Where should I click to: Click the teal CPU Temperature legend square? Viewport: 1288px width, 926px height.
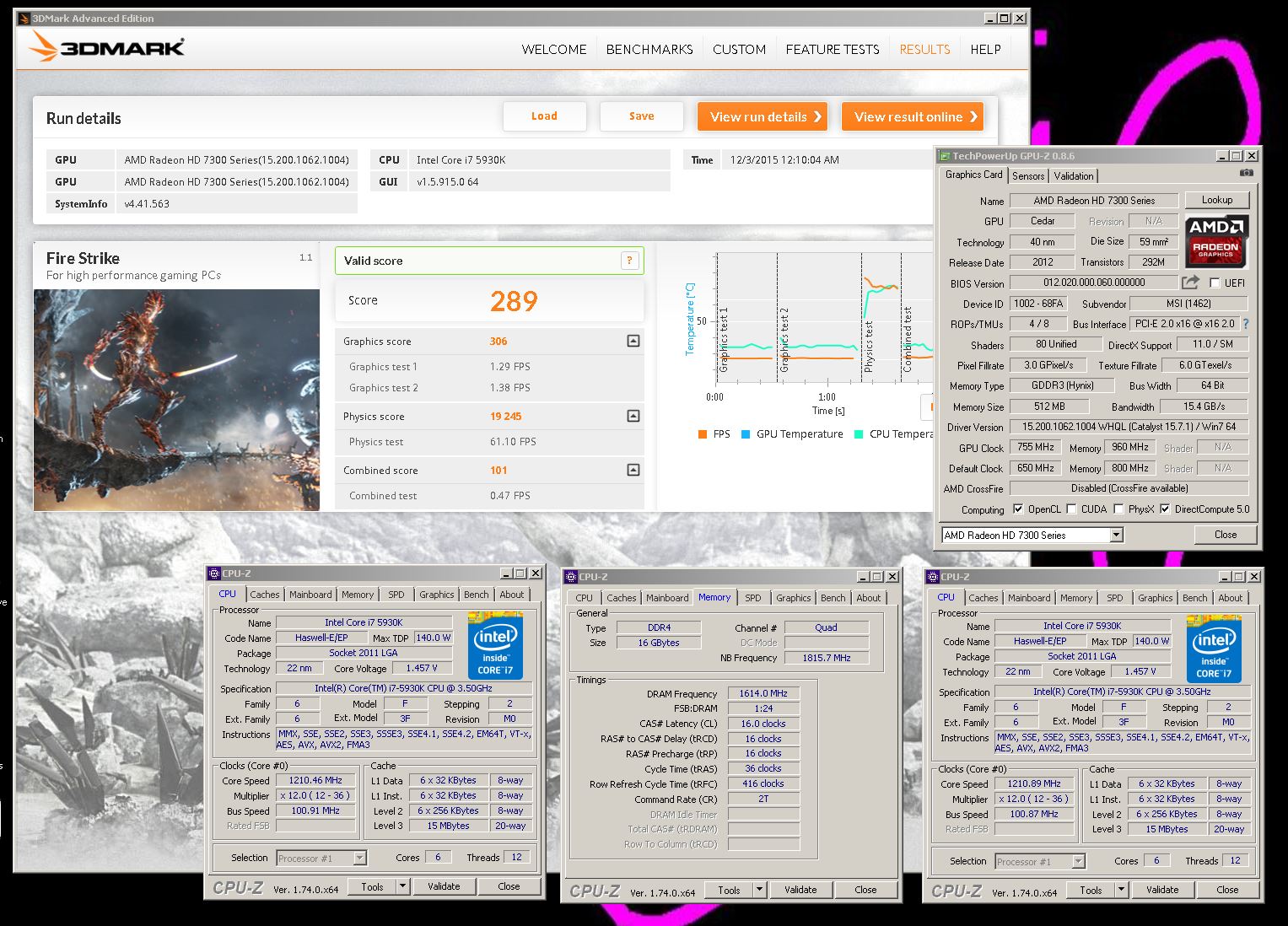click(x=859, y=434)
